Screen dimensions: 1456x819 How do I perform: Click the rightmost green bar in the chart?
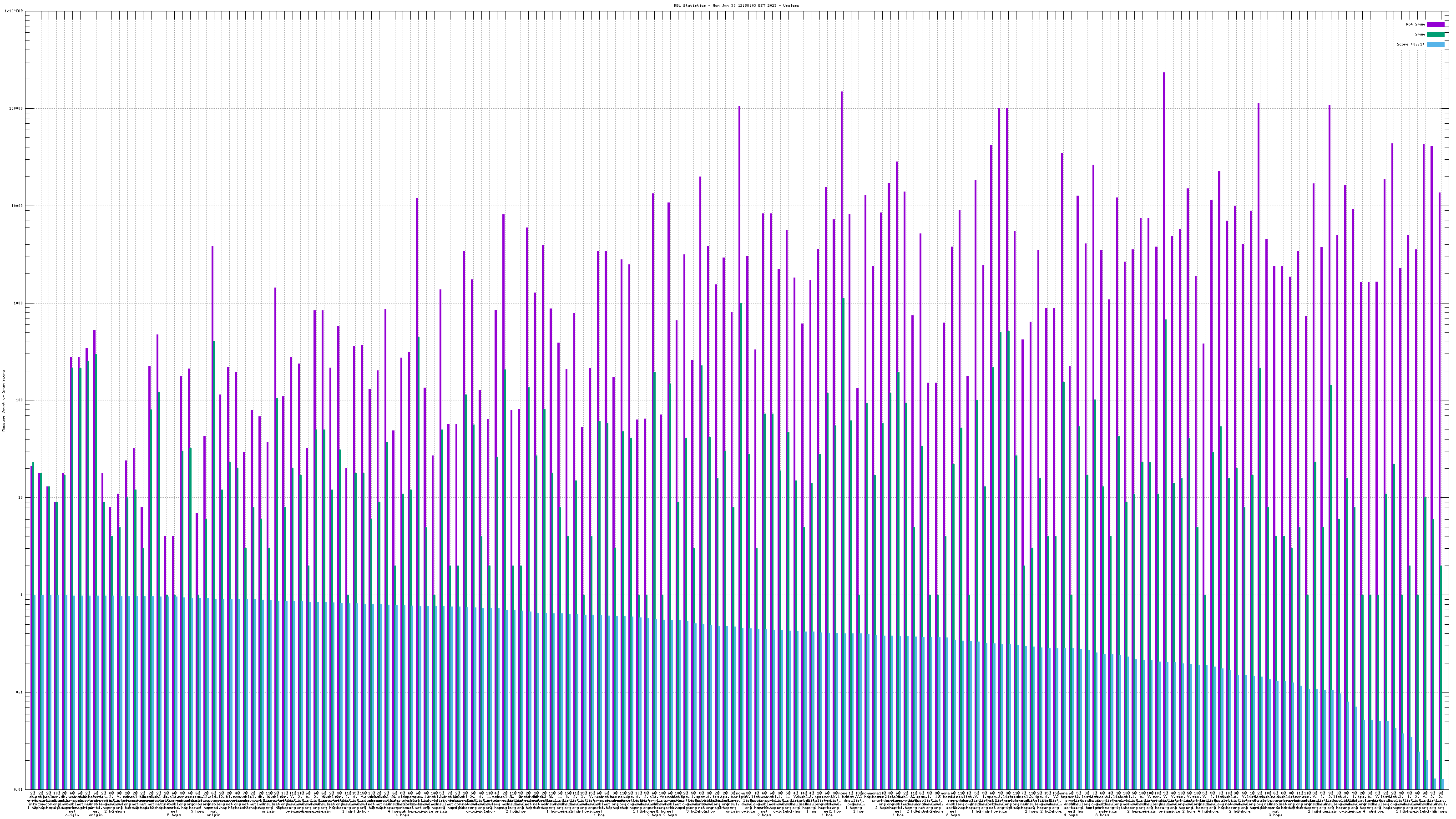pyautogui.click(x=1441, y=678)
